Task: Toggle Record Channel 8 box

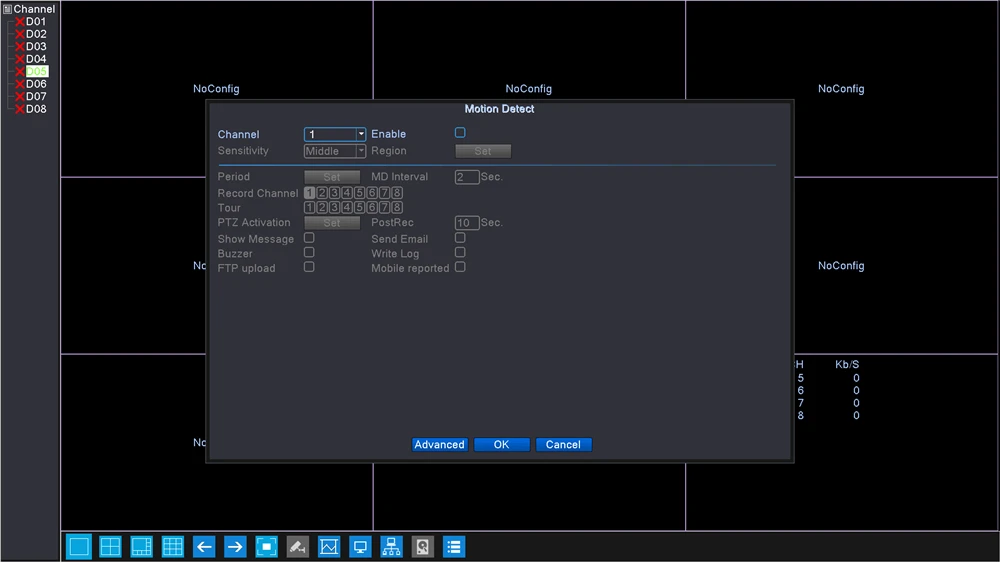Action: pos(397,193)
